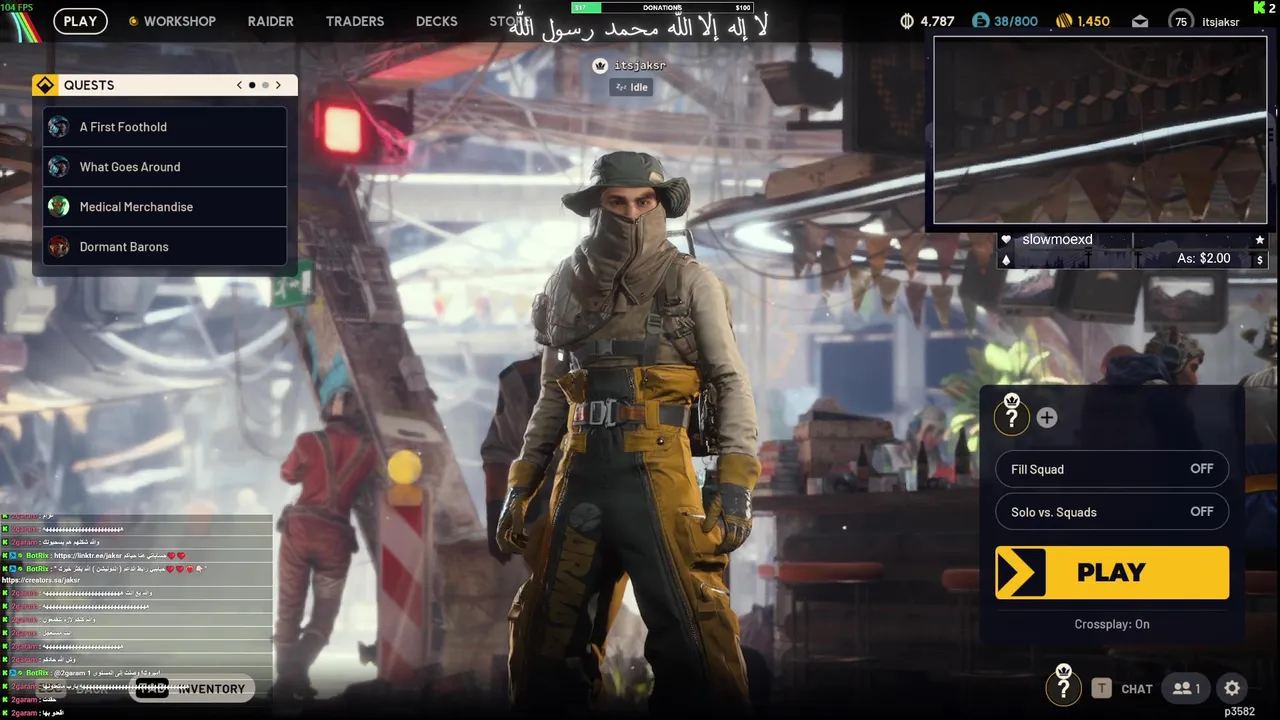Click Medical Merchandise trader portrait icon
Screen dimensions: 1280x720
tap(59, 207)
